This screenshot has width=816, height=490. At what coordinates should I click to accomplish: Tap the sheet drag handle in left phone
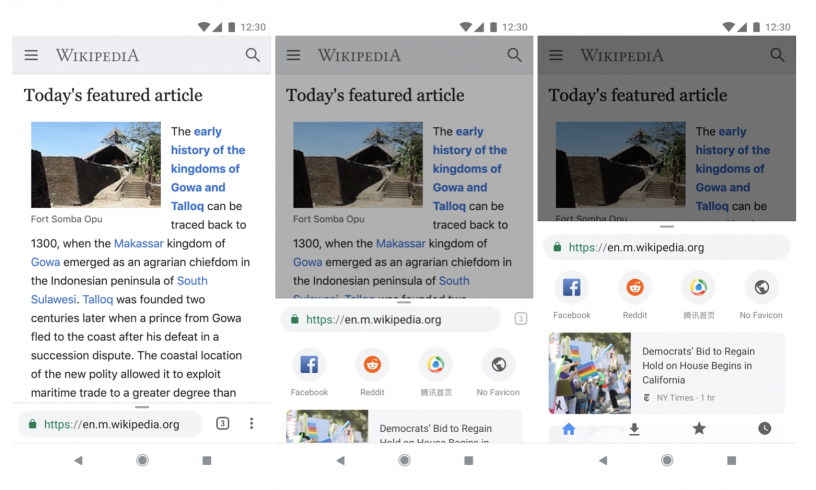[142, 407]
